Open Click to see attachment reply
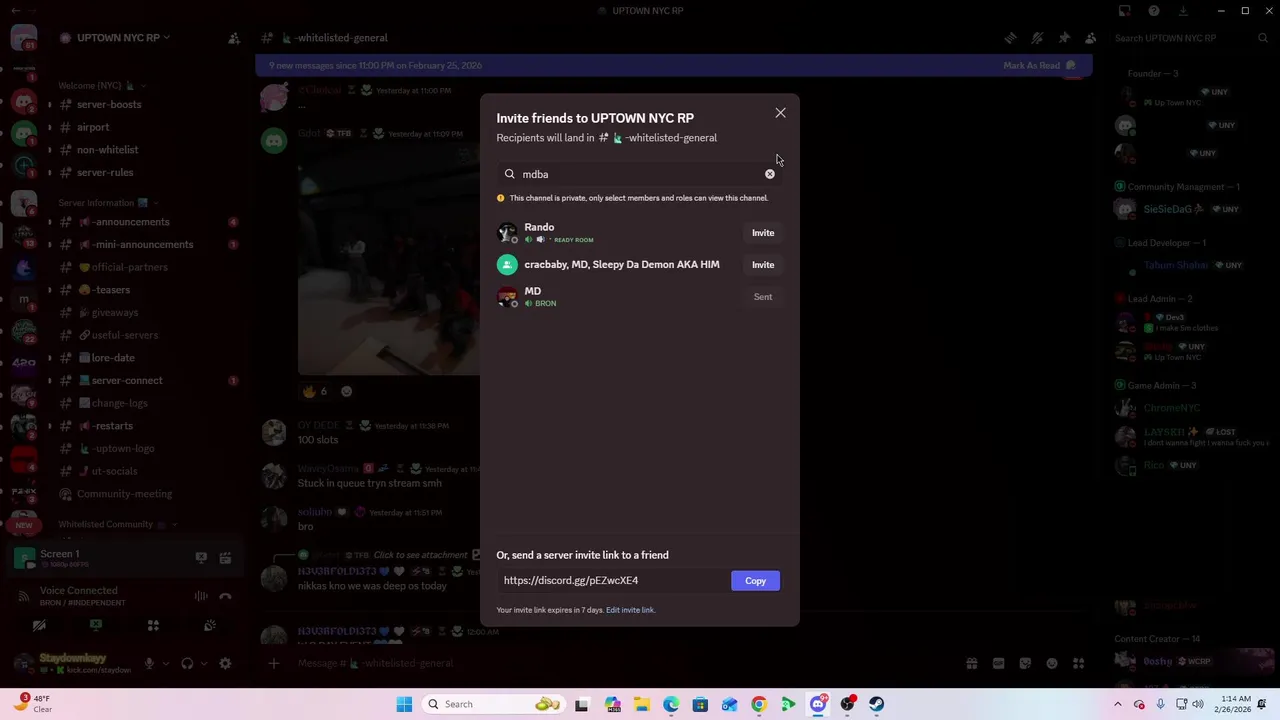1280x720 pixels. pos(420,555)
